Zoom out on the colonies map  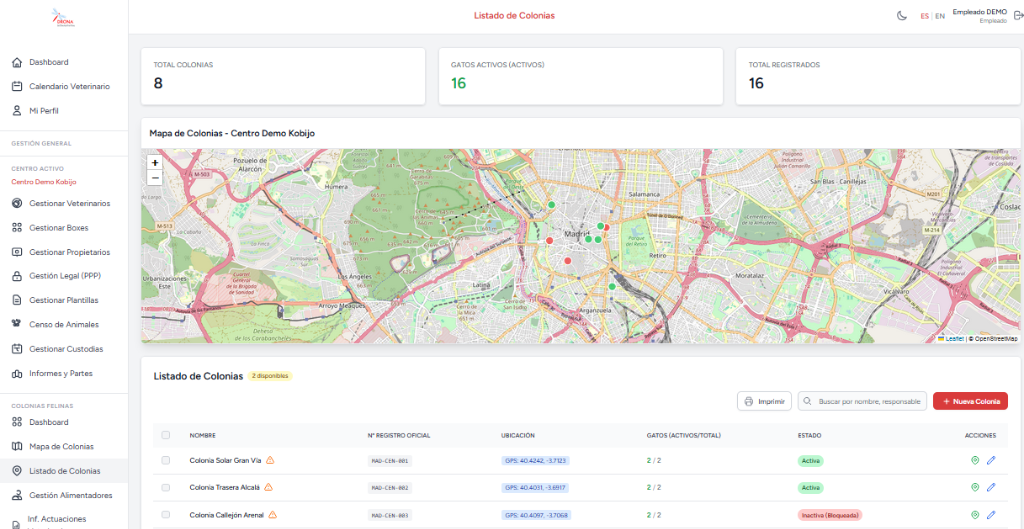click(x=155, y=178)
